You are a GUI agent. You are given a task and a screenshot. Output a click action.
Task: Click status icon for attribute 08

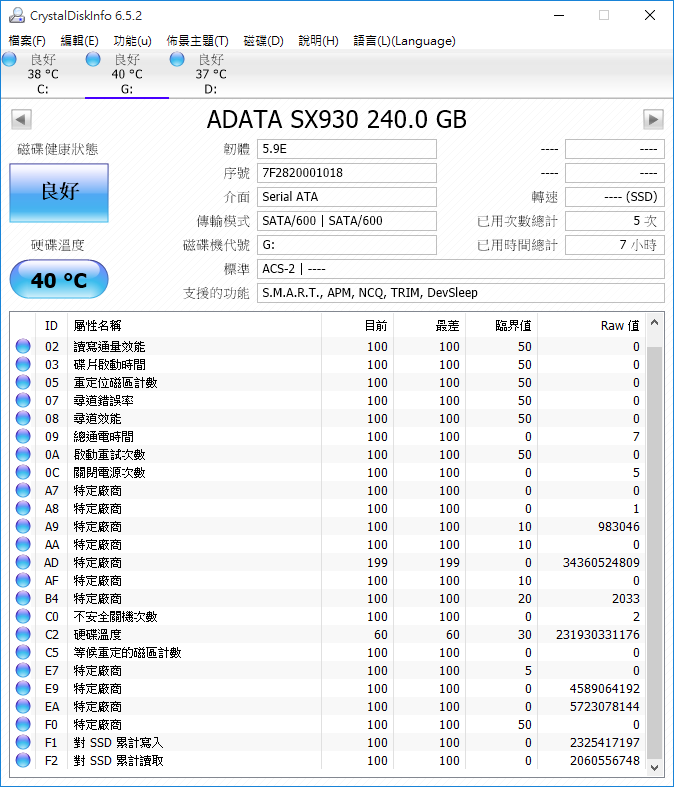click(23, 419)
